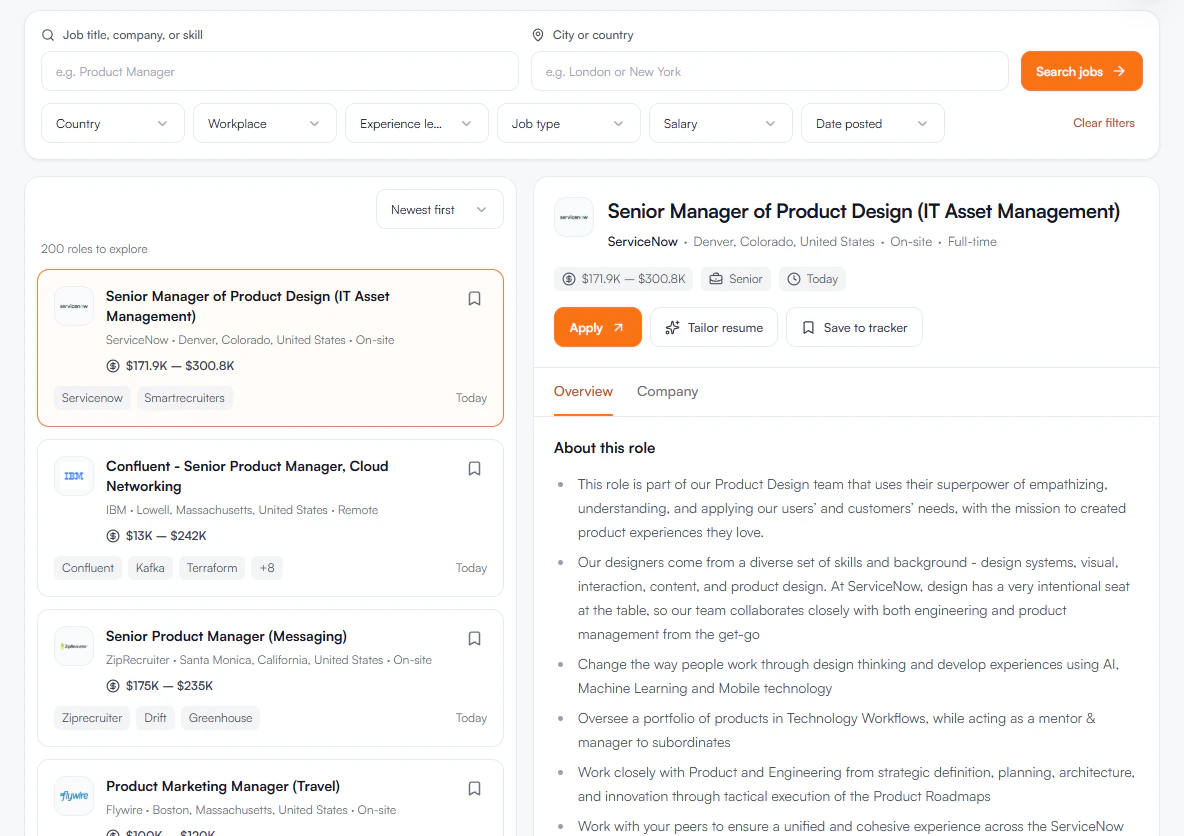1184x836 pixels.
Task: Click the ServiceNow logo on first job card
Action: (74, 306)
